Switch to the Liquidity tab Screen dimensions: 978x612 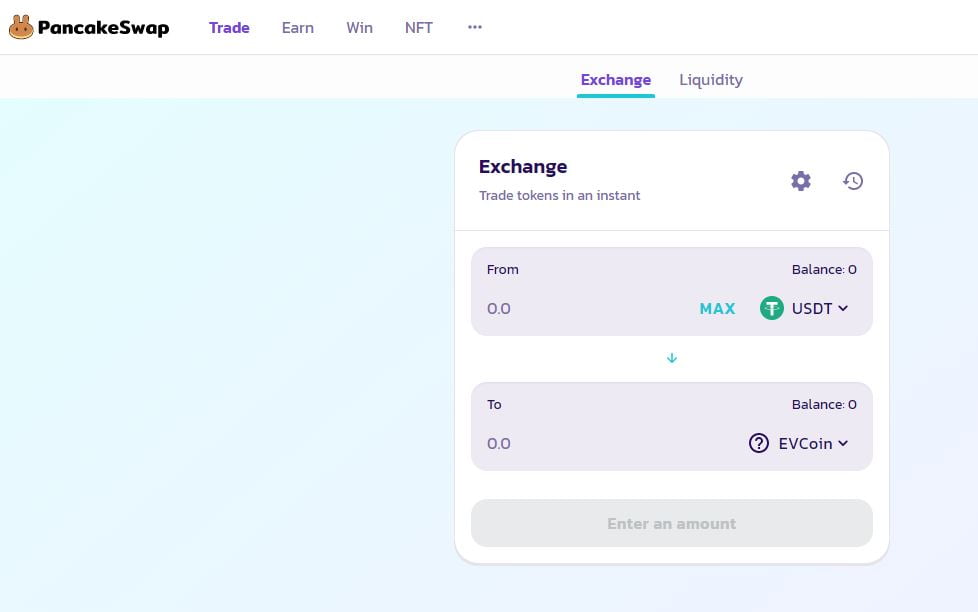pos(711,80)
